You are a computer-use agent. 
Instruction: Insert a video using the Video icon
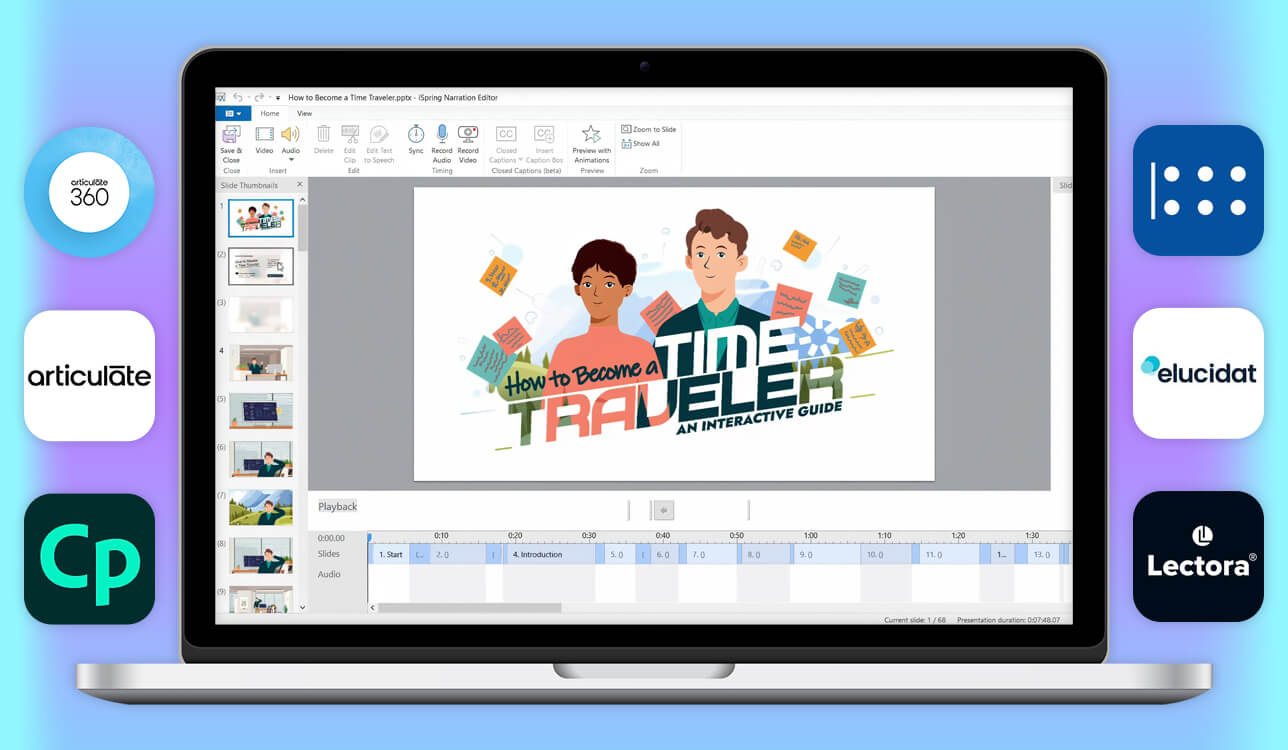264,134
